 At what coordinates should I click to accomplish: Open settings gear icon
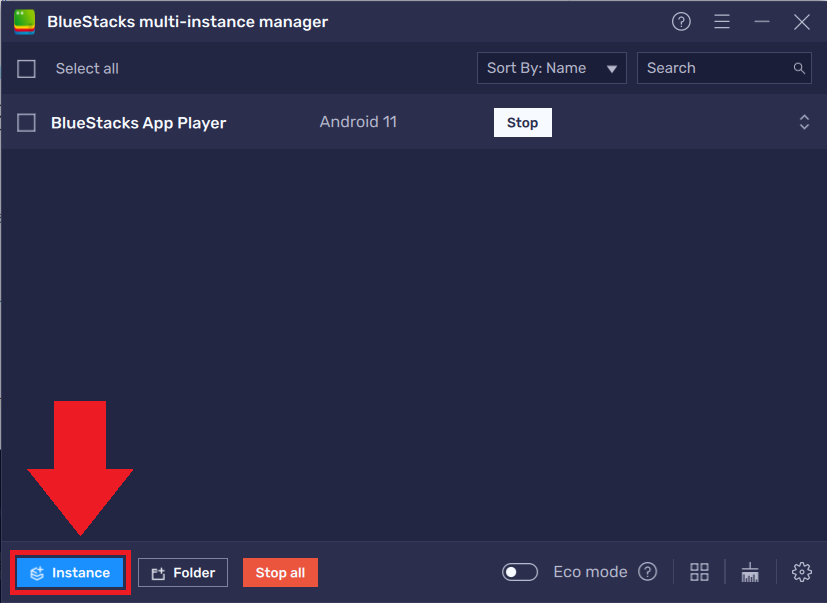802,572
